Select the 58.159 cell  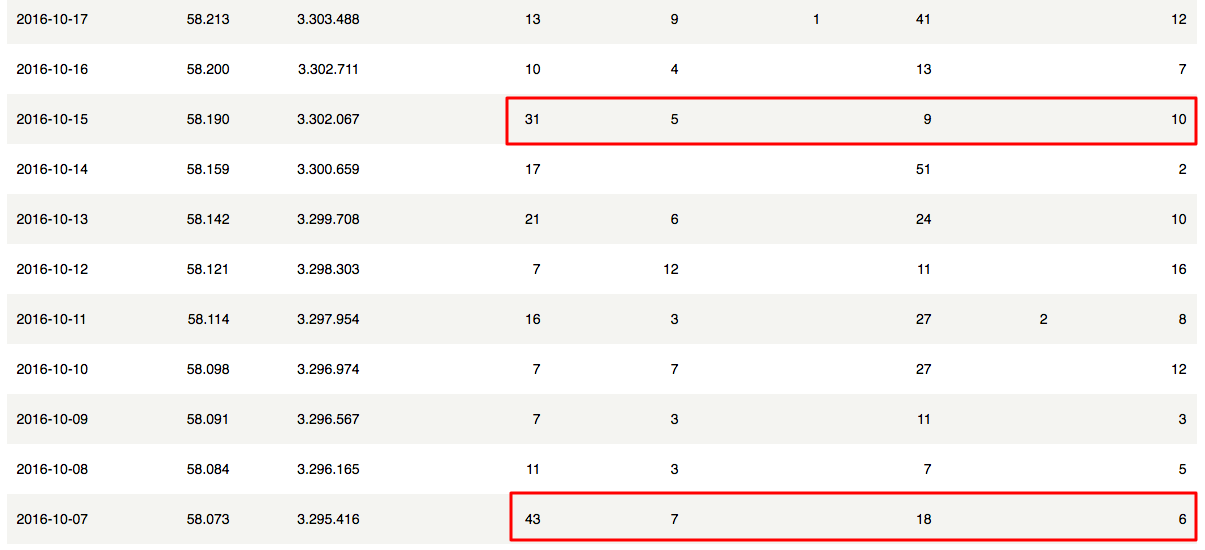click(208, 169)
